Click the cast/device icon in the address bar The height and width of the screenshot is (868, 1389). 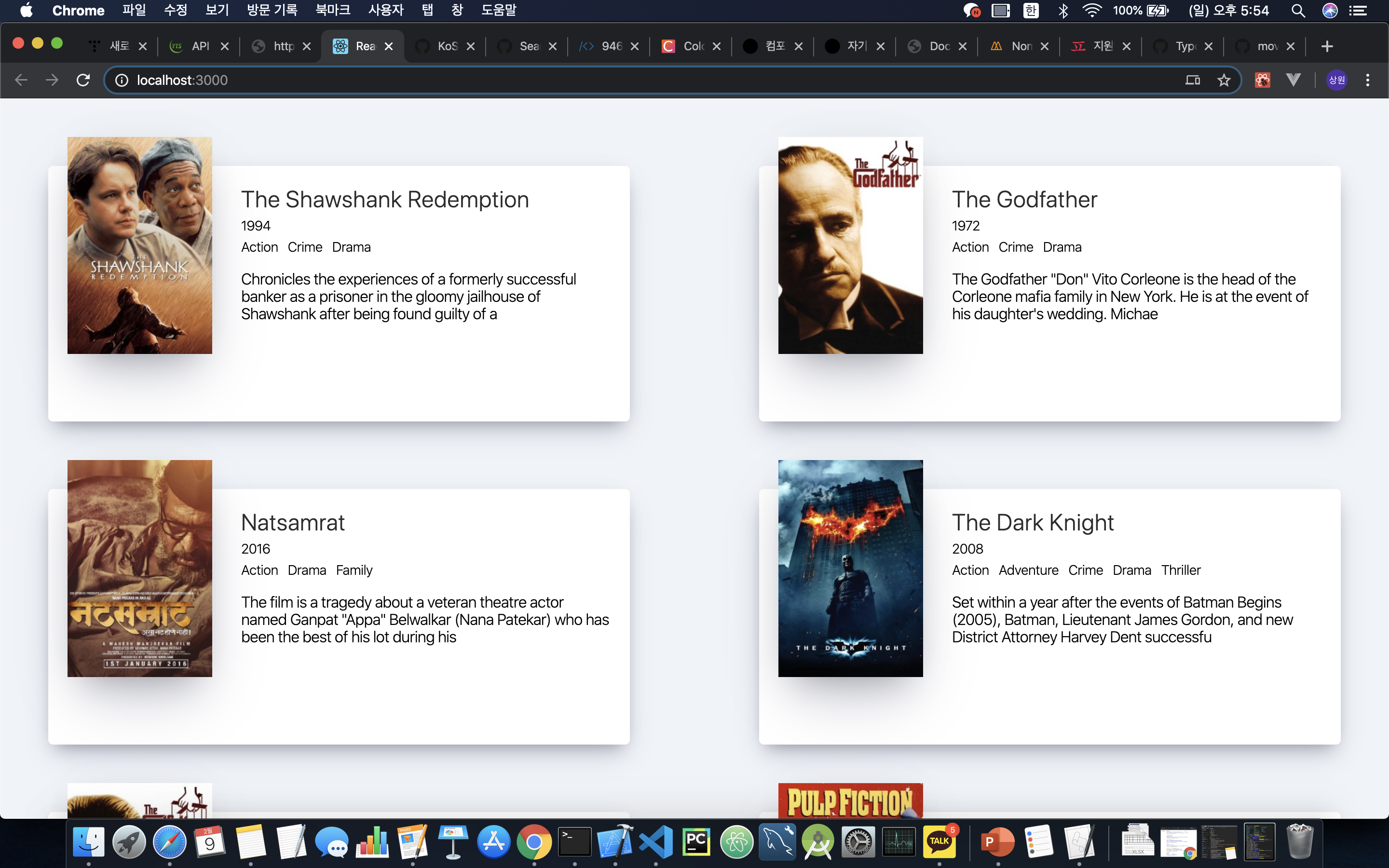[x=1193, y=80]
